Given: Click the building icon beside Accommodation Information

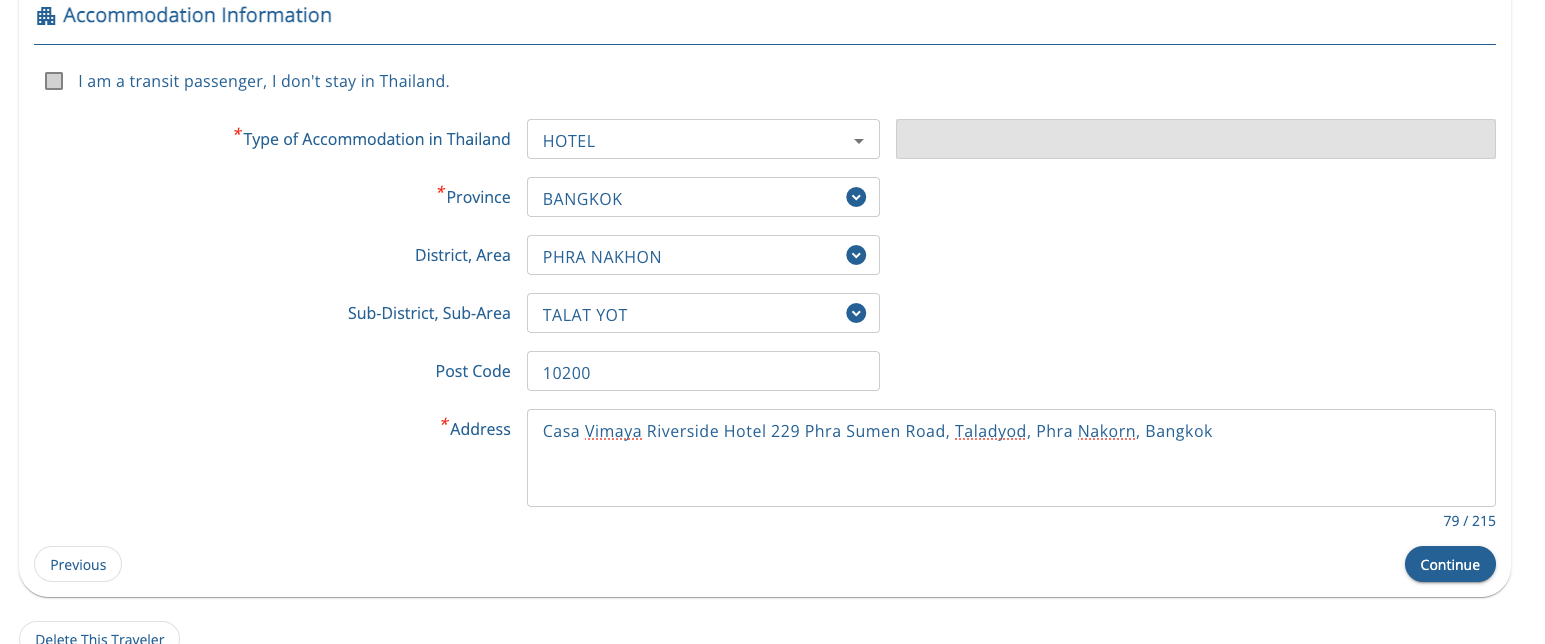Looking at the screenshot, I should (x=45, y=16).
